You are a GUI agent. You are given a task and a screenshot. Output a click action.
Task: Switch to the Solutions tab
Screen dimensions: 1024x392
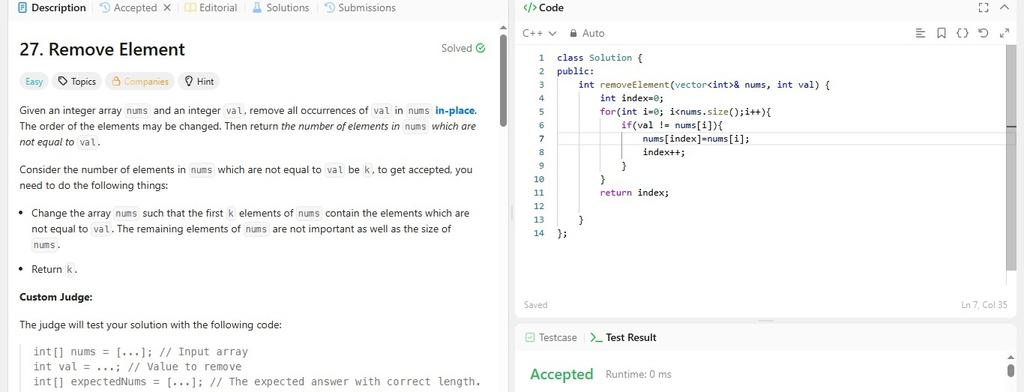pos(281,8)
